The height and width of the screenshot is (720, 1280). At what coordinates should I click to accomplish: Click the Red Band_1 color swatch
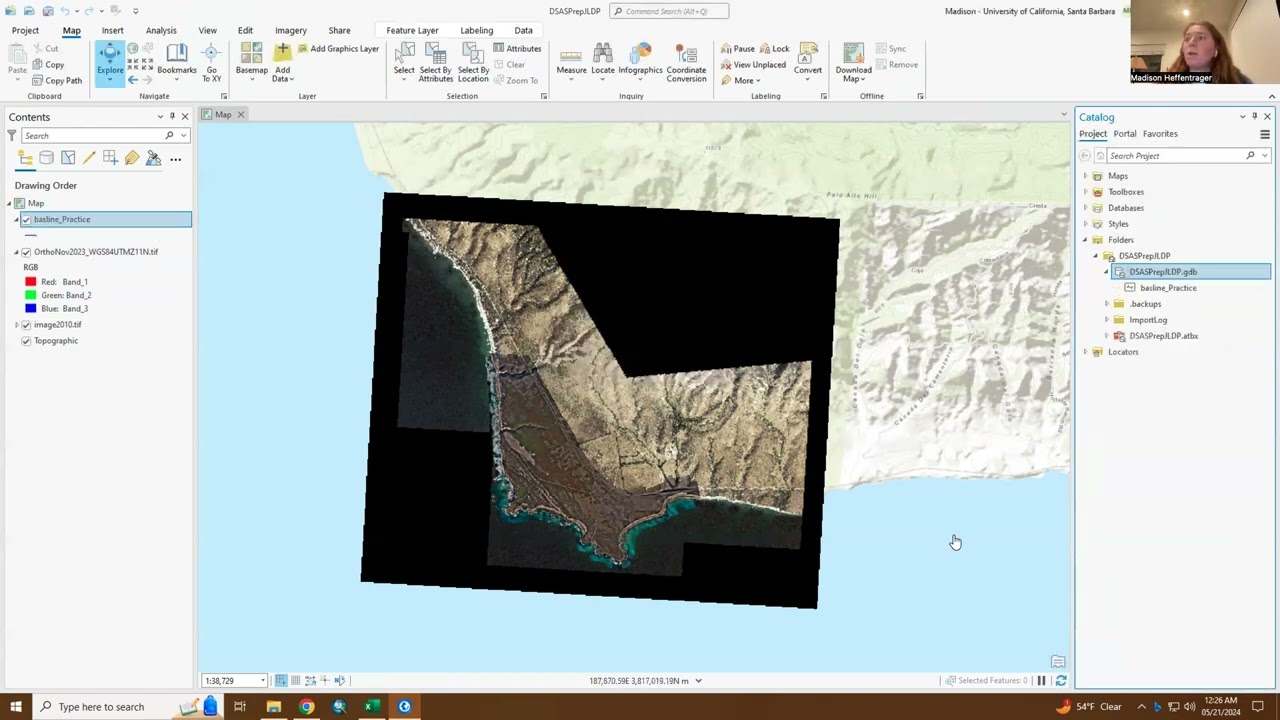(30, 282)
